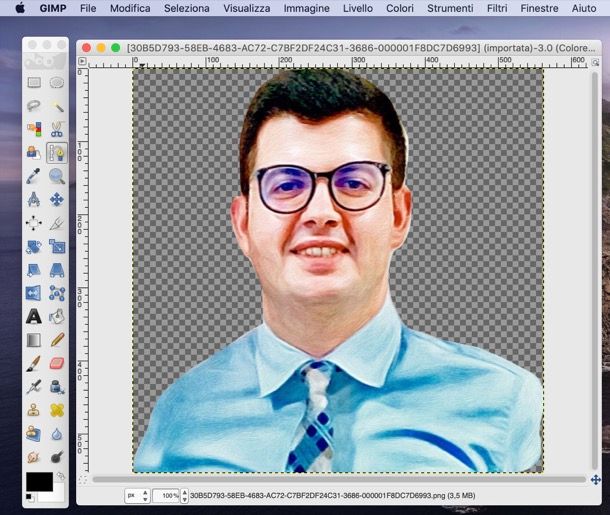Click the 100% zoom input field
The height and width of the screenshot is (515, 610).
pyautogui.click(x=166, y=496)
